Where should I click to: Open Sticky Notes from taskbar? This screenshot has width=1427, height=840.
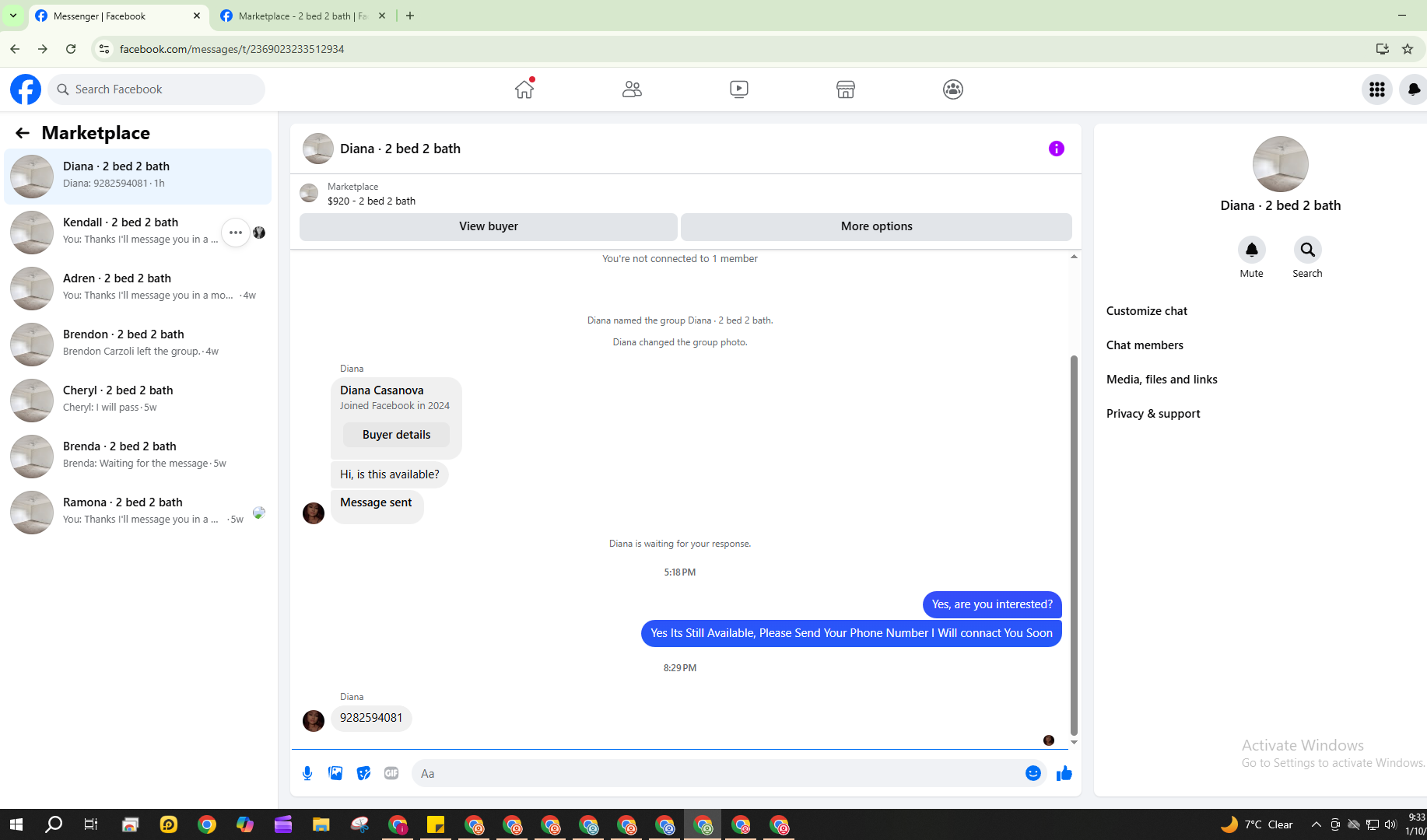pyautogui.click(x=436, y=824)
